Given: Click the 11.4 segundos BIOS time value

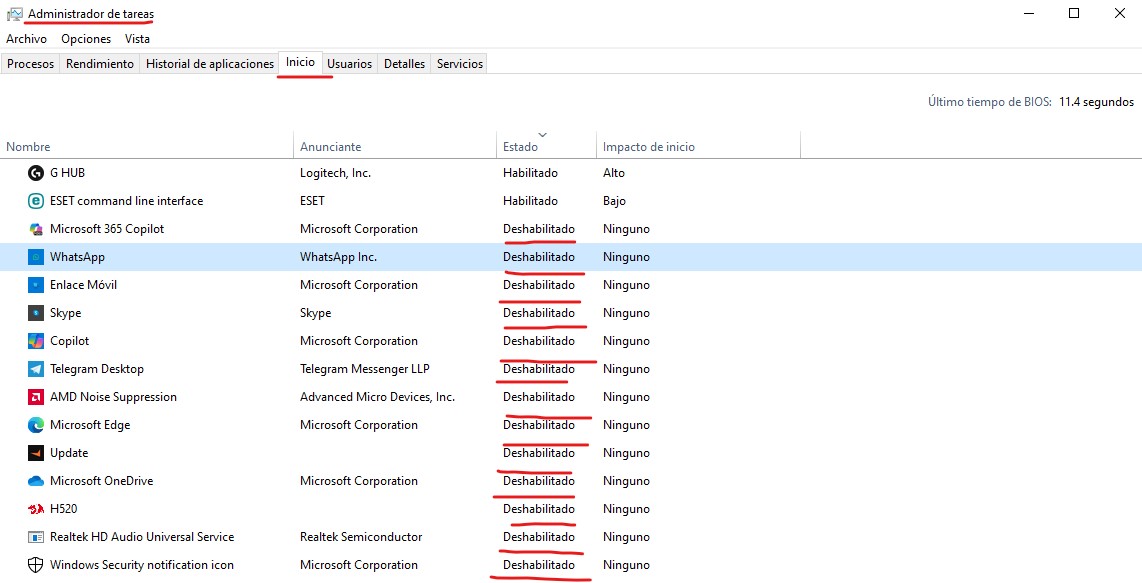Looking at the screenshot, I should point(1096,102).
